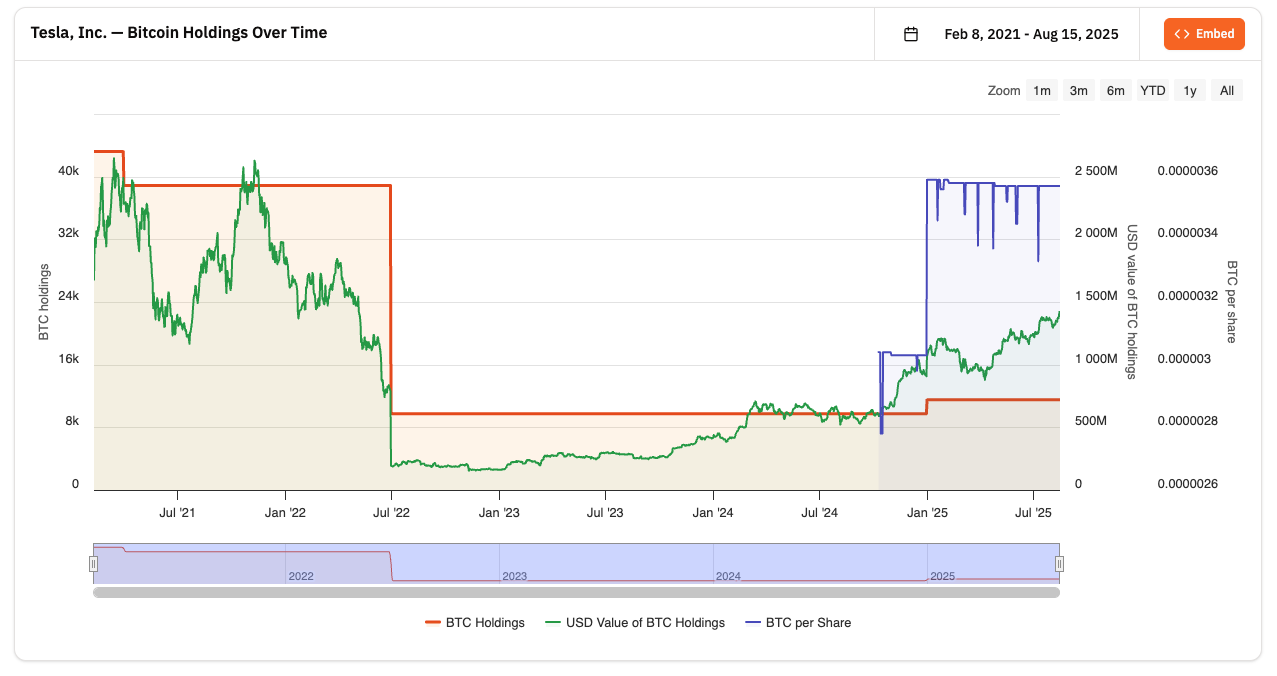The height and width of the screenshot is (676, 1277).
Task: Click the horizontal scrollbar under navigator
Action: [x=576, y=593]
